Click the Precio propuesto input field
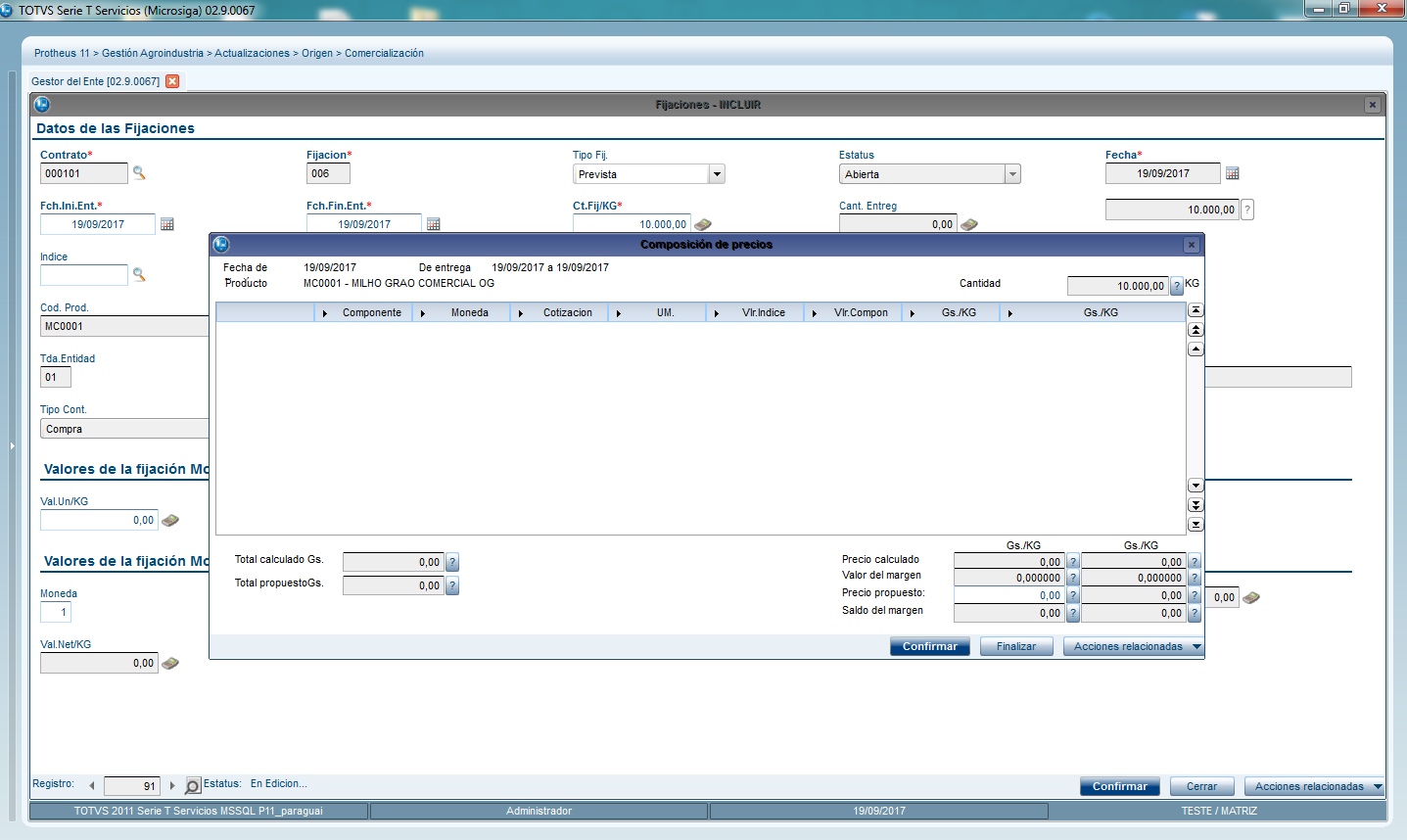 [x=1009, y=595]
